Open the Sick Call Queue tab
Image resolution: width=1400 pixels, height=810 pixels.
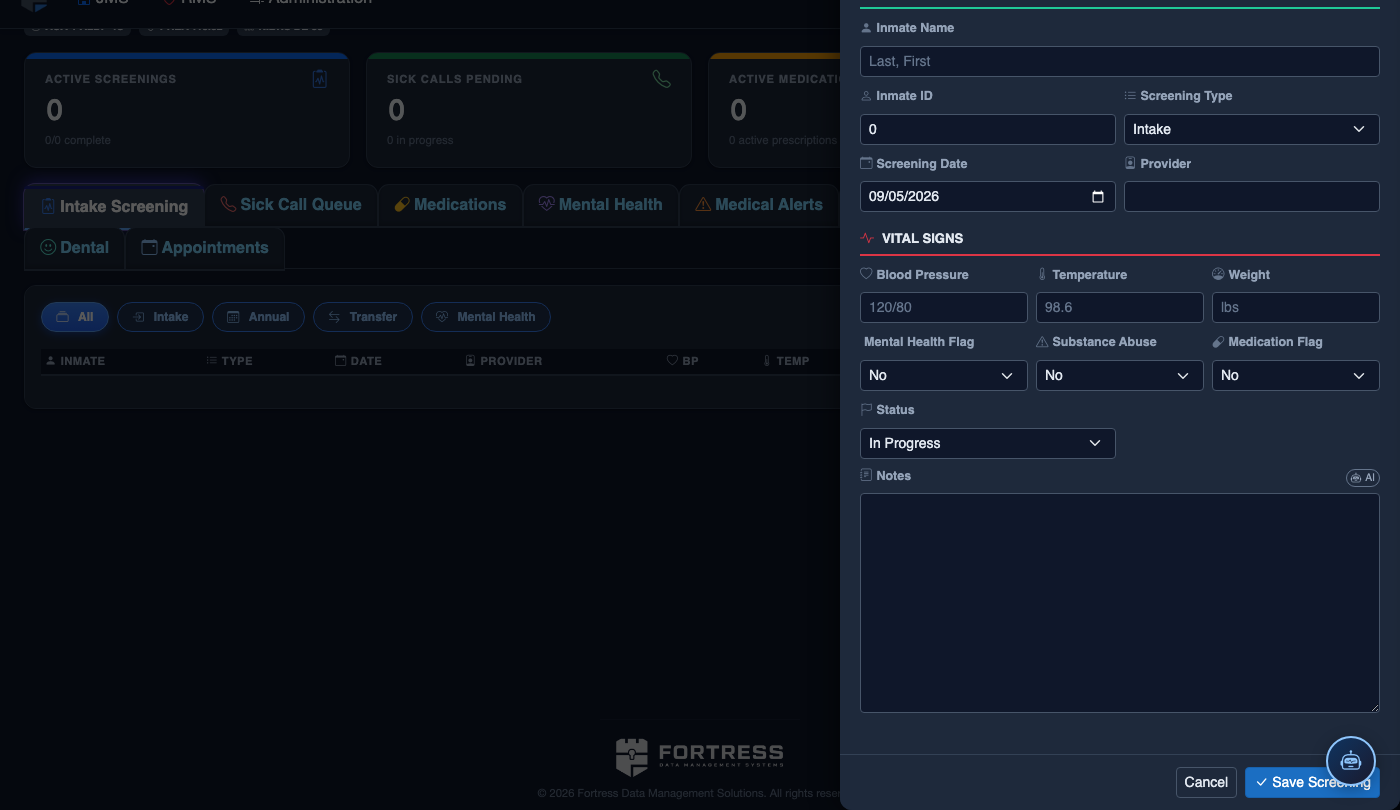[x=290, y=205]
